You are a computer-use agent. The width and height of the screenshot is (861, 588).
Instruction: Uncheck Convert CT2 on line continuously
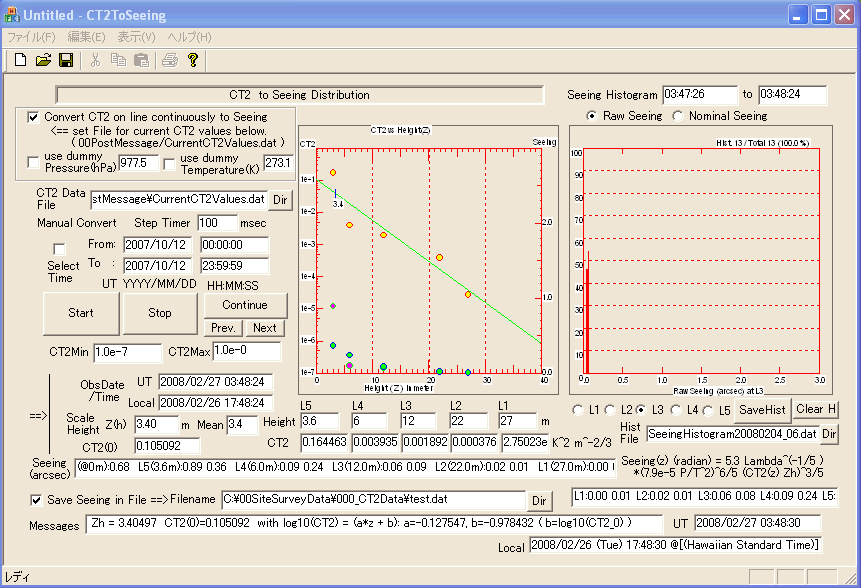[33, 117]
